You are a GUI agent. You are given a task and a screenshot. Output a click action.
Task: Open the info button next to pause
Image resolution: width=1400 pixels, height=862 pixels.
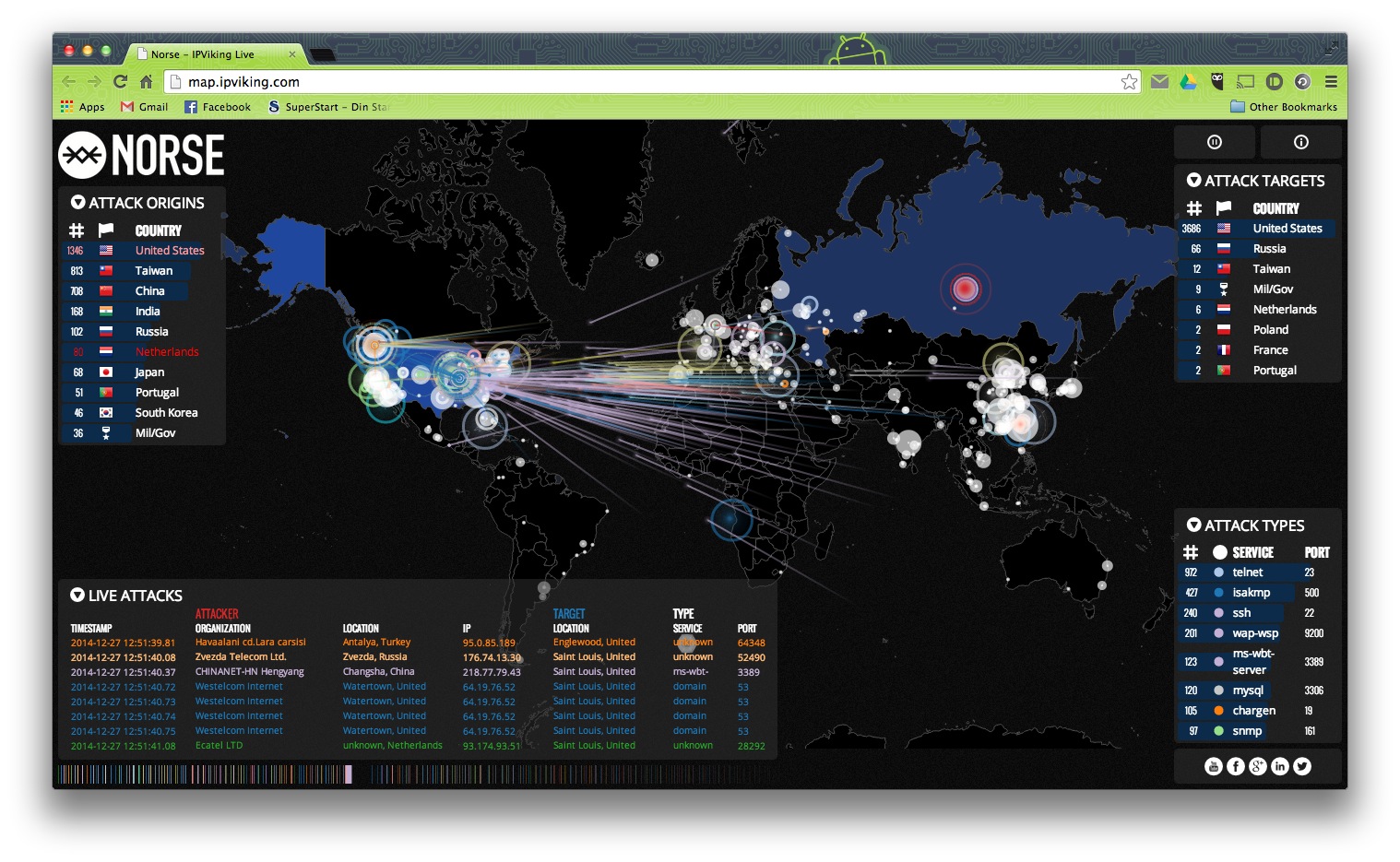[x=1300, y=142]
